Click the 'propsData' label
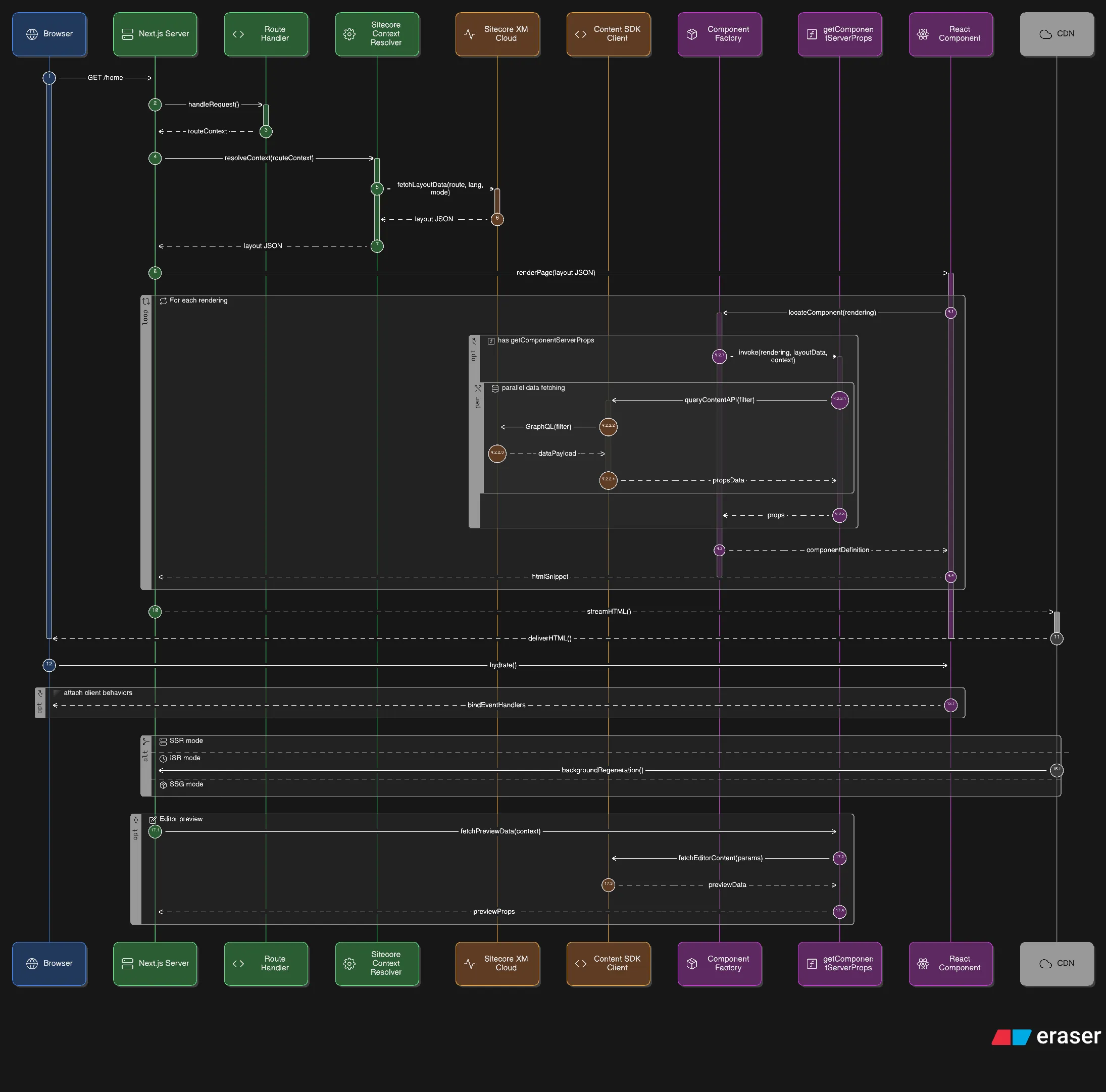Viewport: 1106px width, 1092px height. tap(728, 480)
